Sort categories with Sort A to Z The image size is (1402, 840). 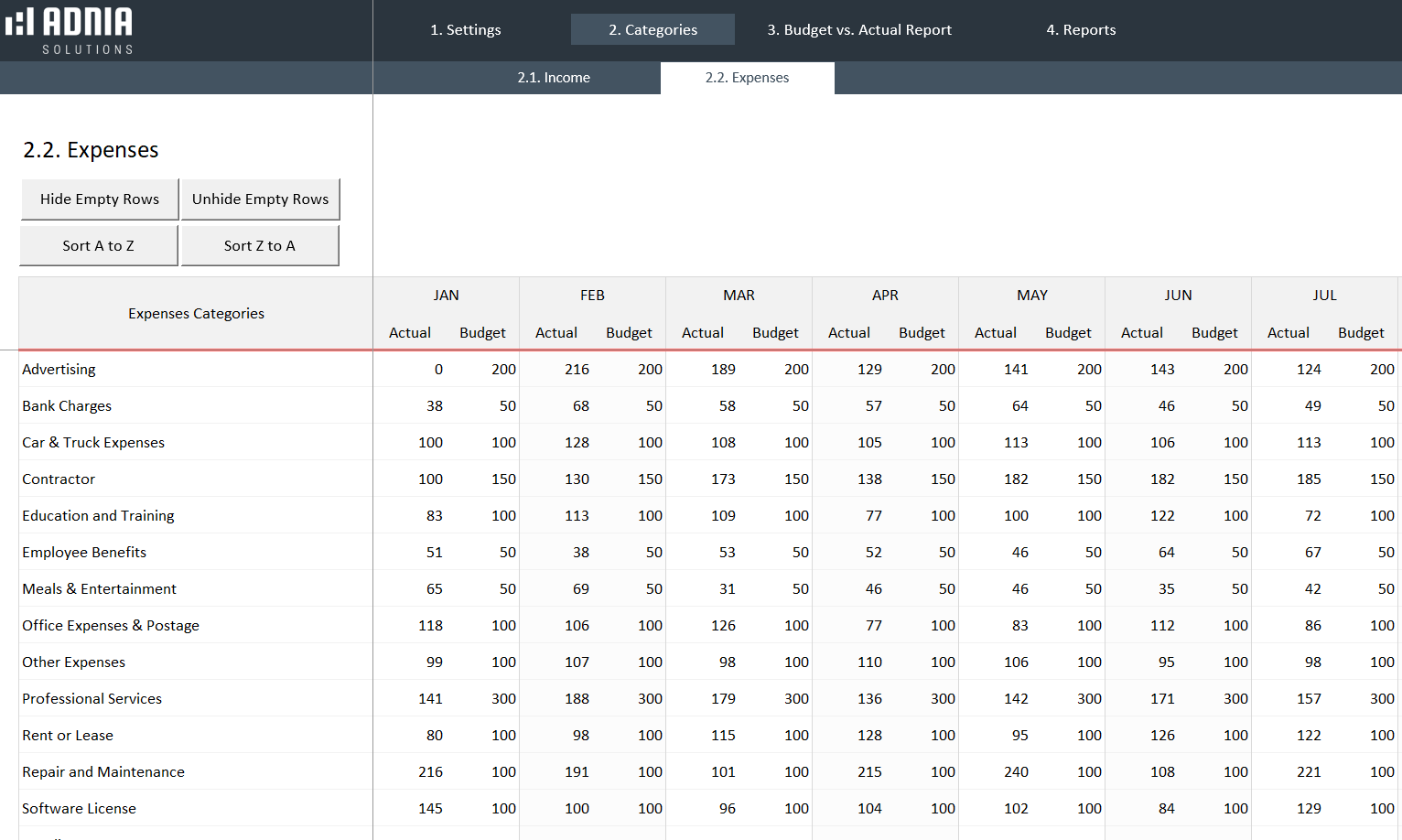pos(99,245)
